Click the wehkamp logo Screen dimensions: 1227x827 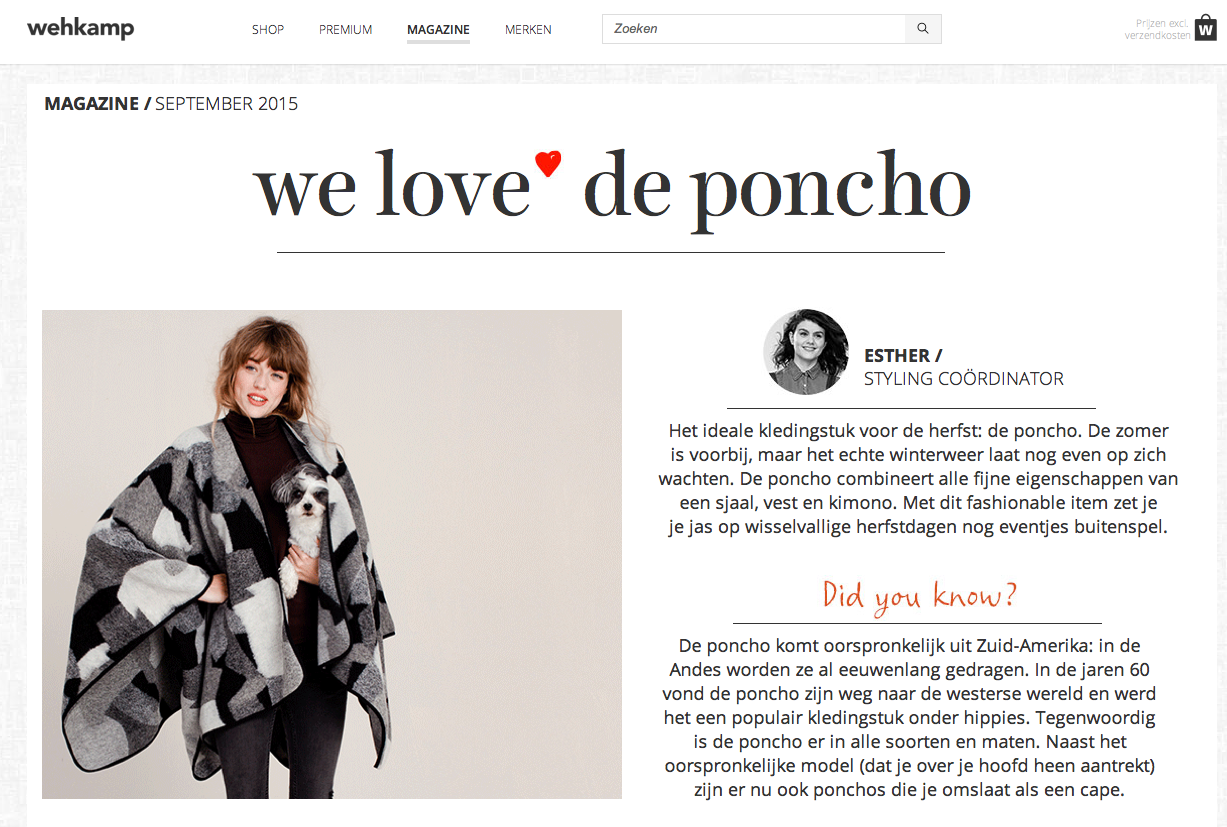[80, 28]
